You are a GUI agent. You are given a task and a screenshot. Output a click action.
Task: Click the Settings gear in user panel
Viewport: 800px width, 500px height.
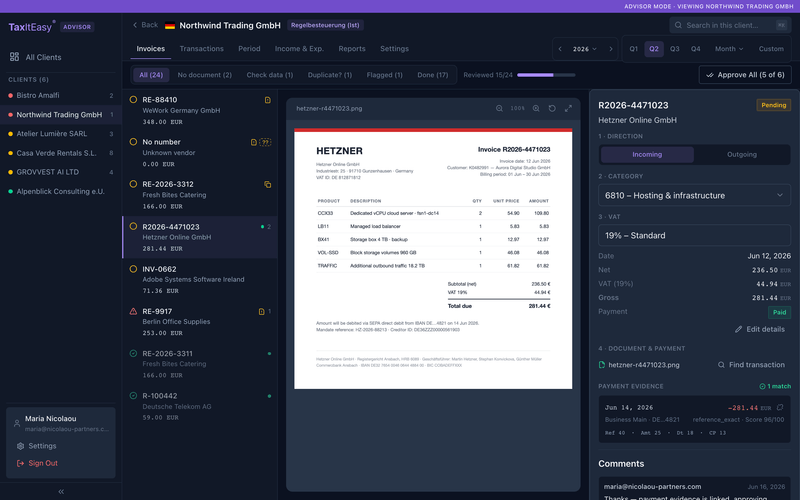(x=20, y=446)
